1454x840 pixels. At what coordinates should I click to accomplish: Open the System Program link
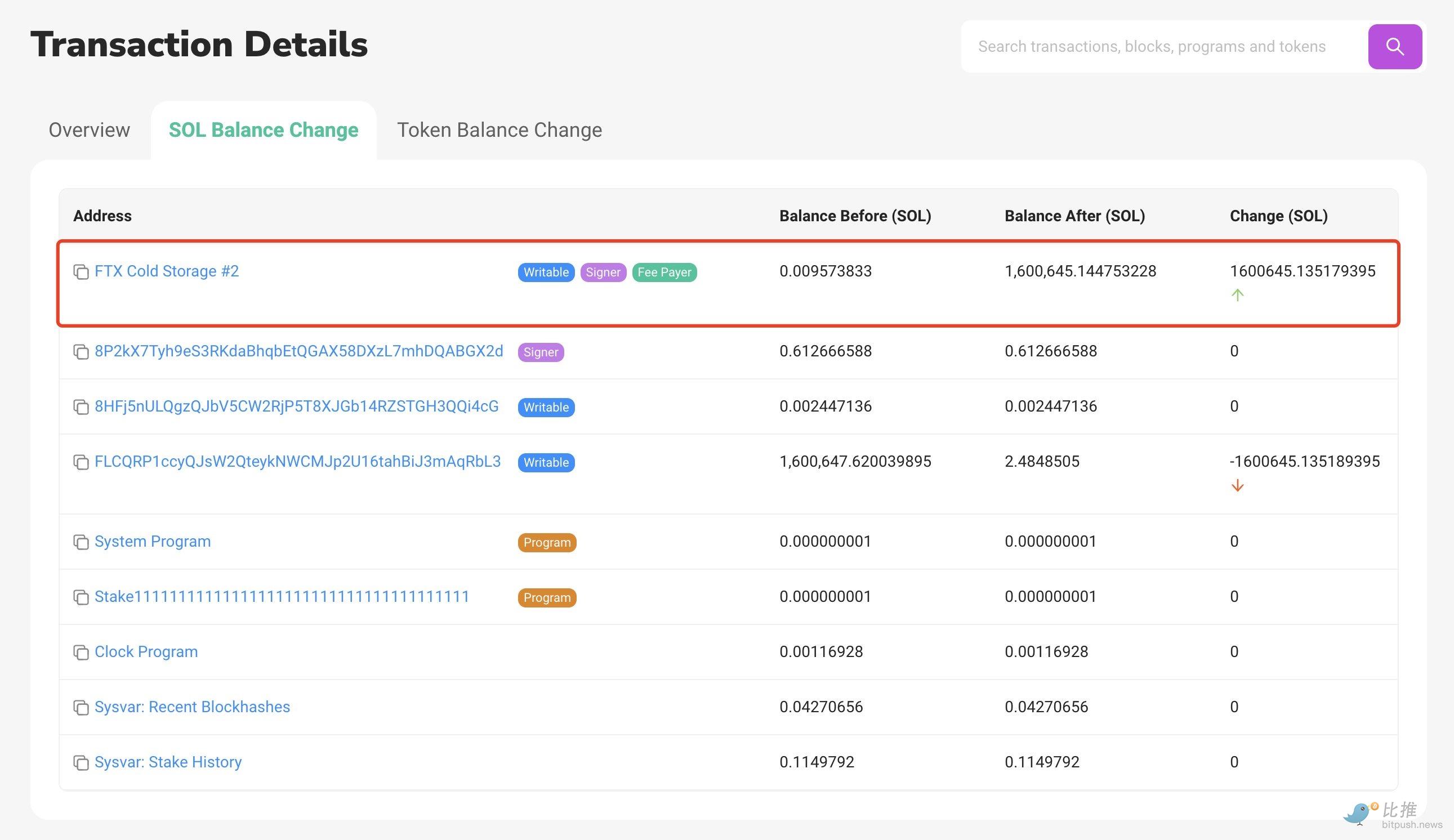pyautogui.click(x=152, y=541)
